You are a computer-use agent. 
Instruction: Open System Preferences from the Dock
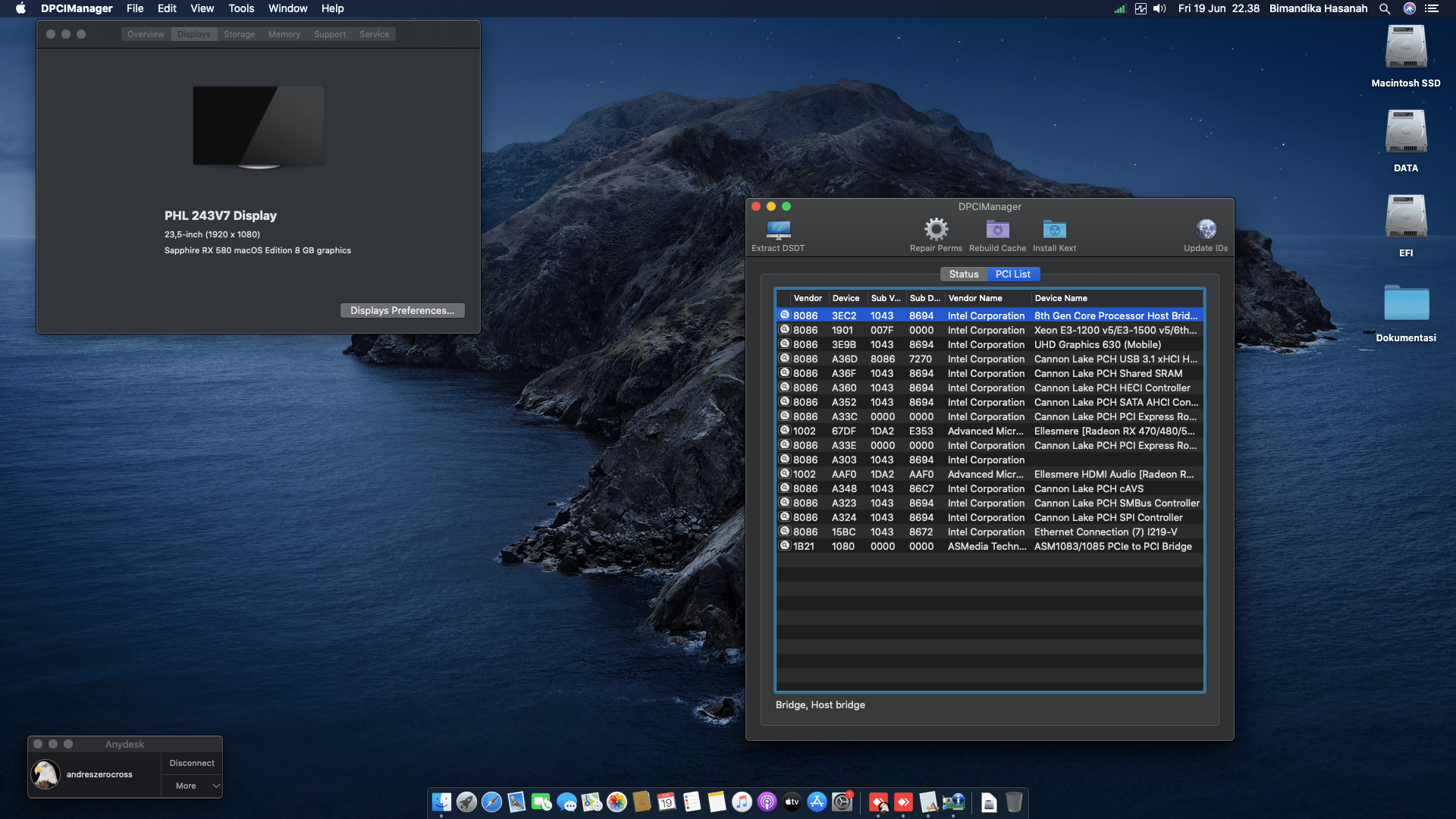842,802
